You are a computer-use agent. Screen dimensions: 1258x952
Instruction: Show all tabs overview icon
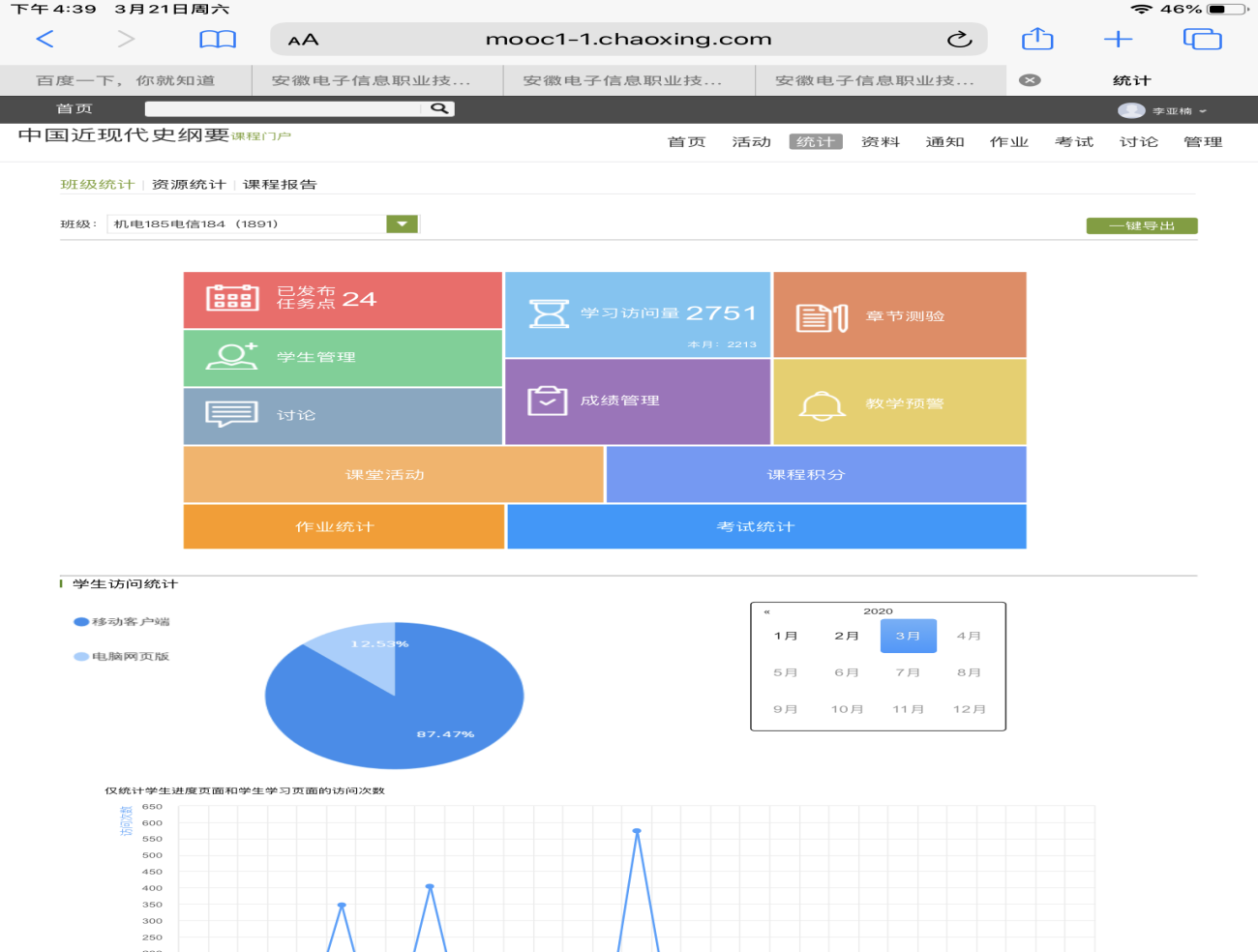[x=1203, y=39]
